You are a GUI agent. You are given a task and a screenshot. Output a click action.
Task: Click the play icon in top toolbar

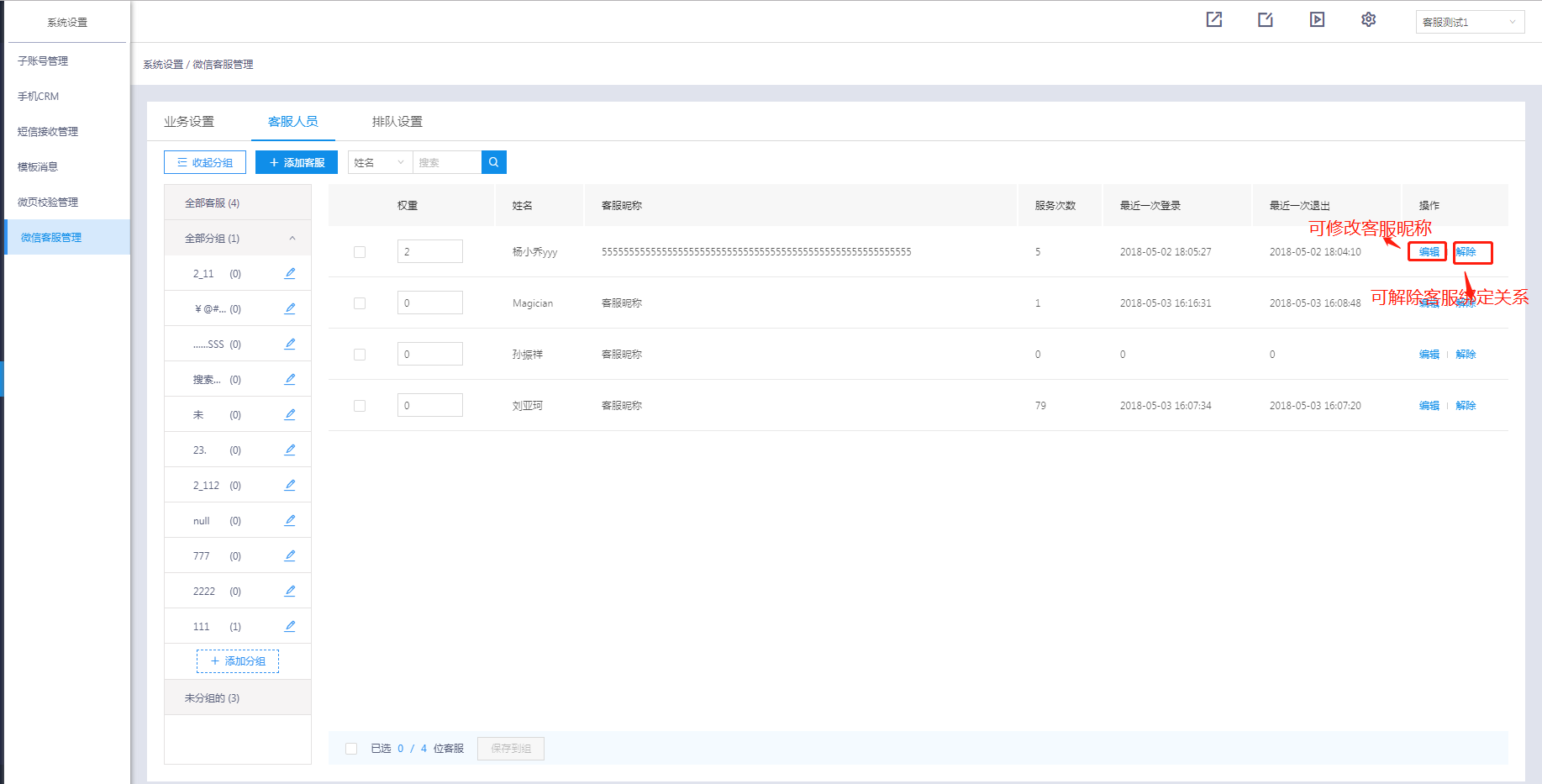tap(1317, 19)
